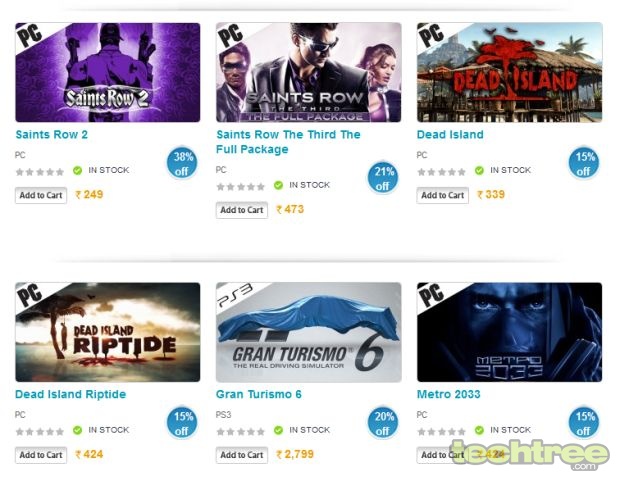Click the Dead Island Riptide cover image

108,332
